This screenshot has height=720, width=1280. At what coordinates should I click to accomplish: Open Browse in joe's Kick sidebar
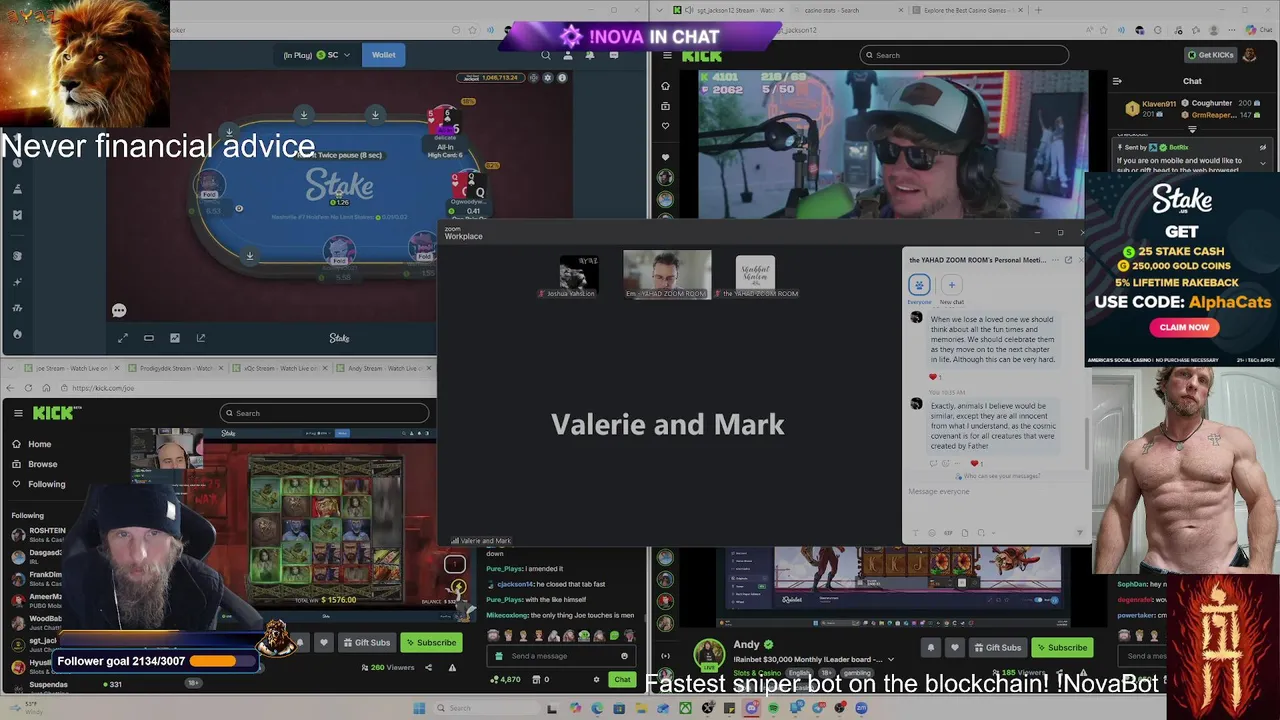[42, 464]
